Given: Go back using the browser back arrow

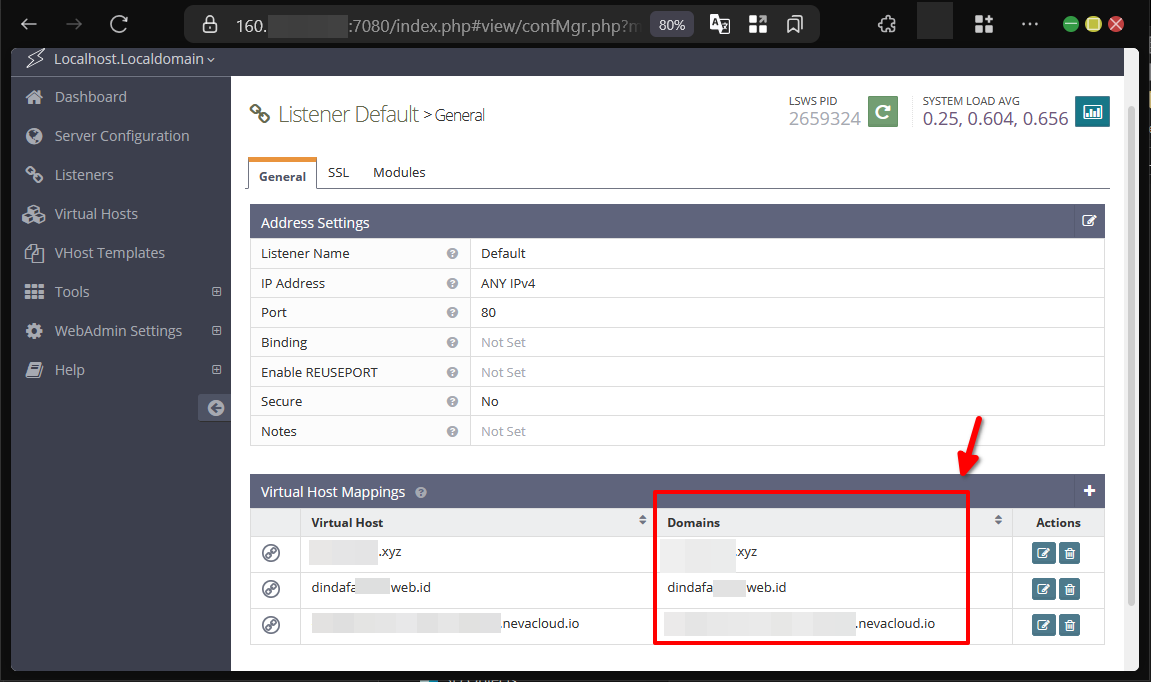Looking at the screenshot, I should click(29, 24).
